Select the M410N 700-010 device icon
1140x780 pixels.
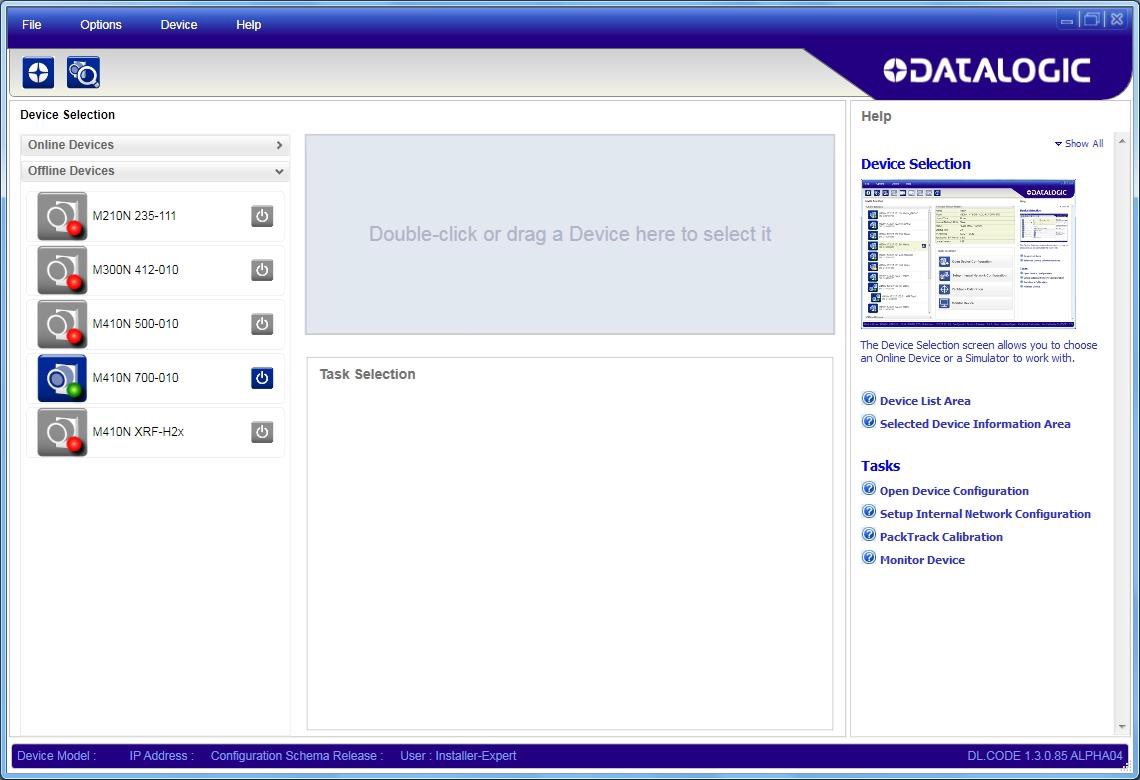coord(62,378)
